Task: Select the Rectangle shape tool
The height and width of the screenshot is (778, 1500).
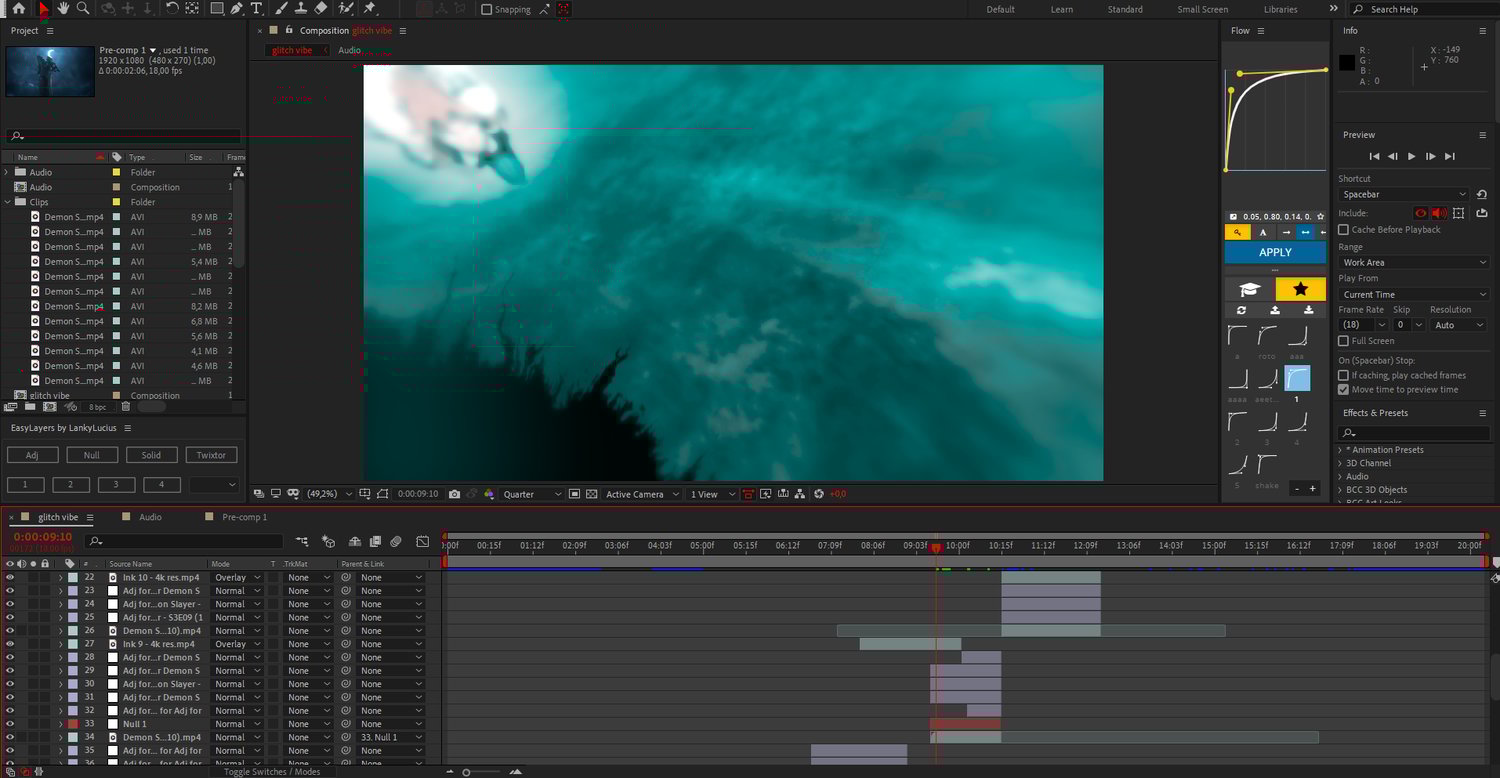Action: coord(217,9)
